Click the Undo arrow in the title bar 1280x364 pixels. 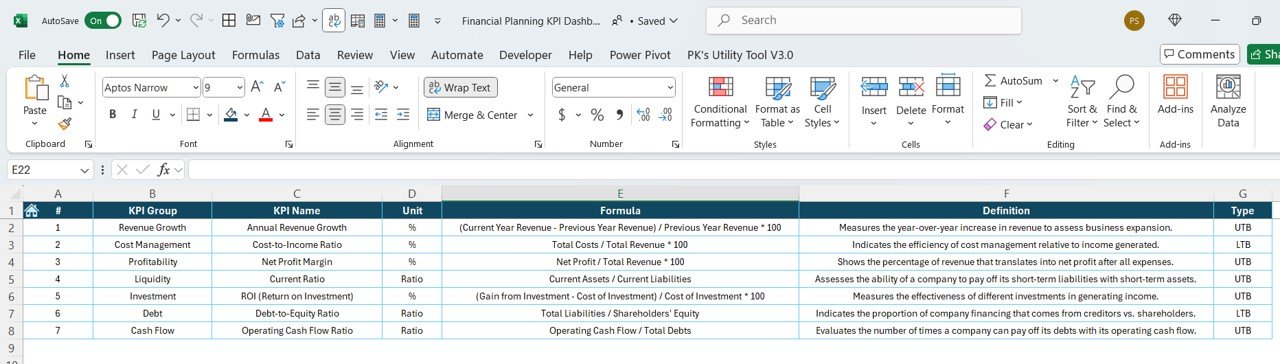163,20
